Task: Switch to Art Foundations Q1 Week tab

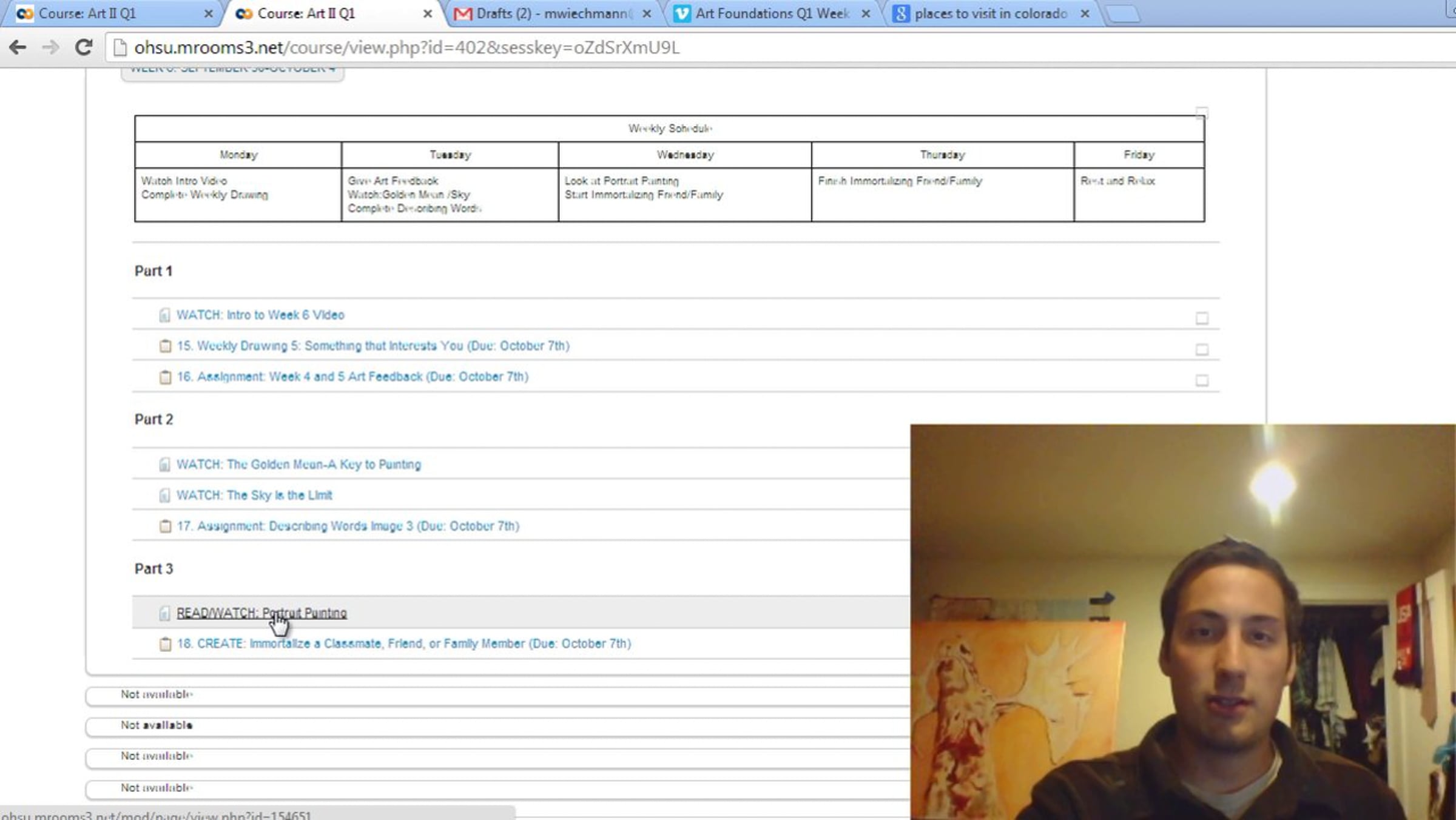Action: click(x=770, y=13)
